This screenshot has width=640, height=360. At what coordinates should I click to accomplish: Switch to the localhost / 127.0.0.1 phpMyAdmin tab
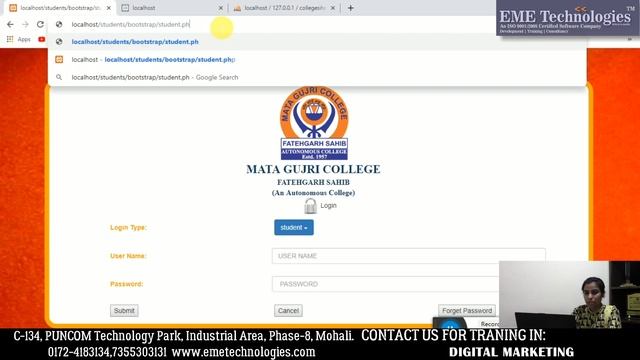284,8
